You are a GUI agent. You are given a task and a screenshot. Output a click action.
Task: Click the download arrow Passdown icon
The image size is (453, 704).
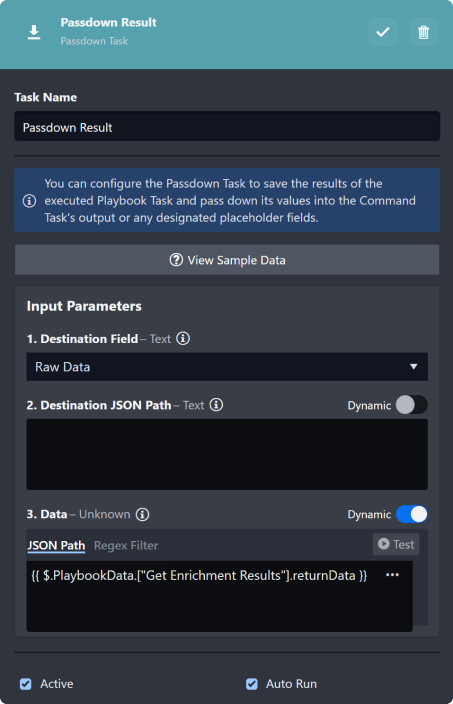[34, 32]
